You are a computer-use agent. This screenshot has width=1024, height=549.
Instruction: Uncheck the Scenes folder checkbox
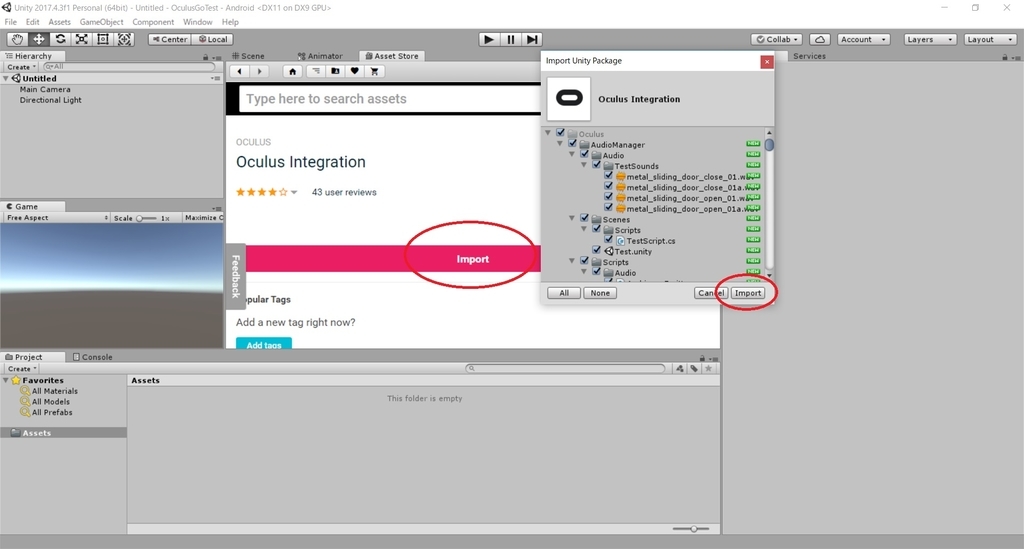click(x=584, y=218)
